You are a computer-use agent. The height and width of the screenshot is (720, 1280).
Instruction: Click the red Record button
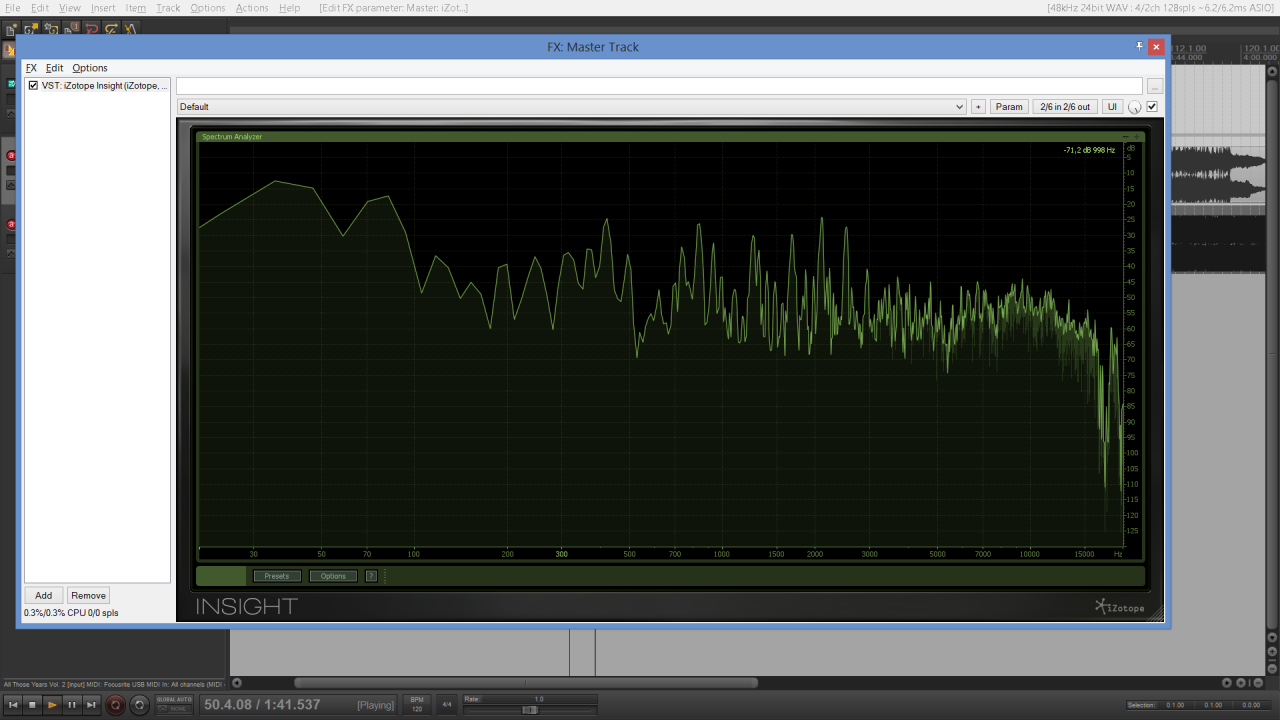click(x=115, y=705)
